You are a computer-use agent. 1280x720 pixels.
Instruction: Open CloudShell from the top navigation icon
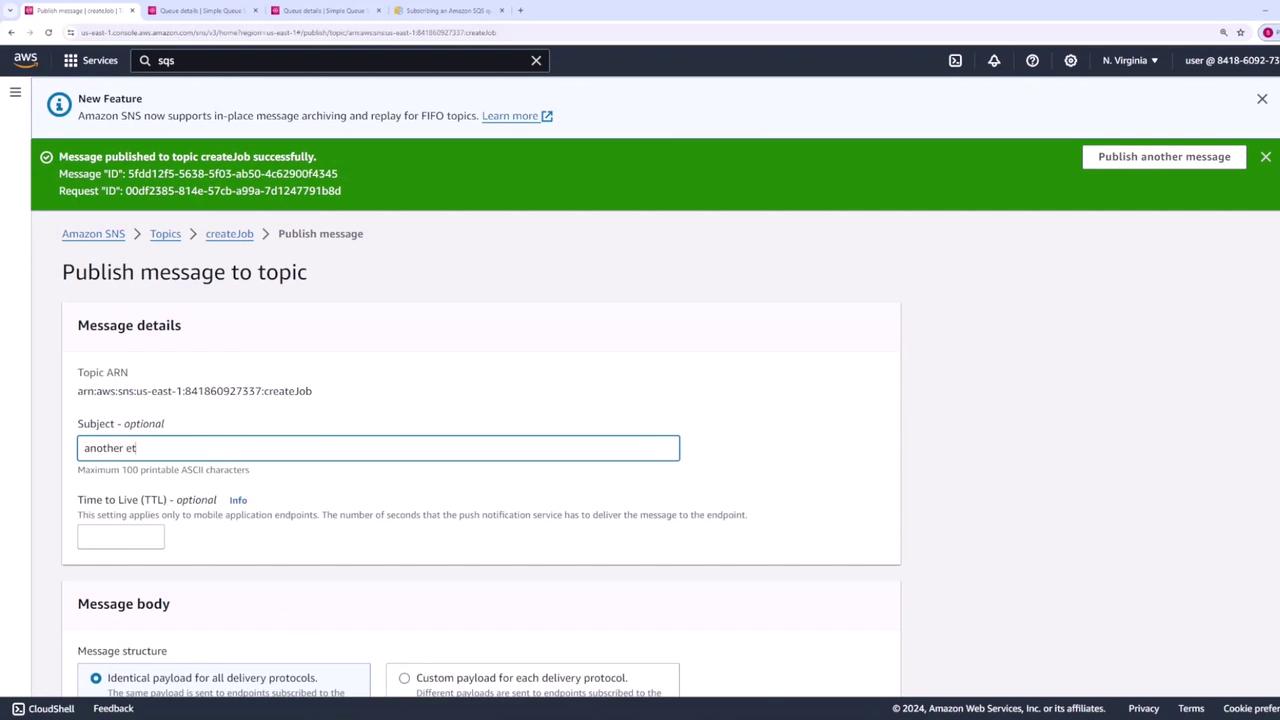[x=955, y=61]
